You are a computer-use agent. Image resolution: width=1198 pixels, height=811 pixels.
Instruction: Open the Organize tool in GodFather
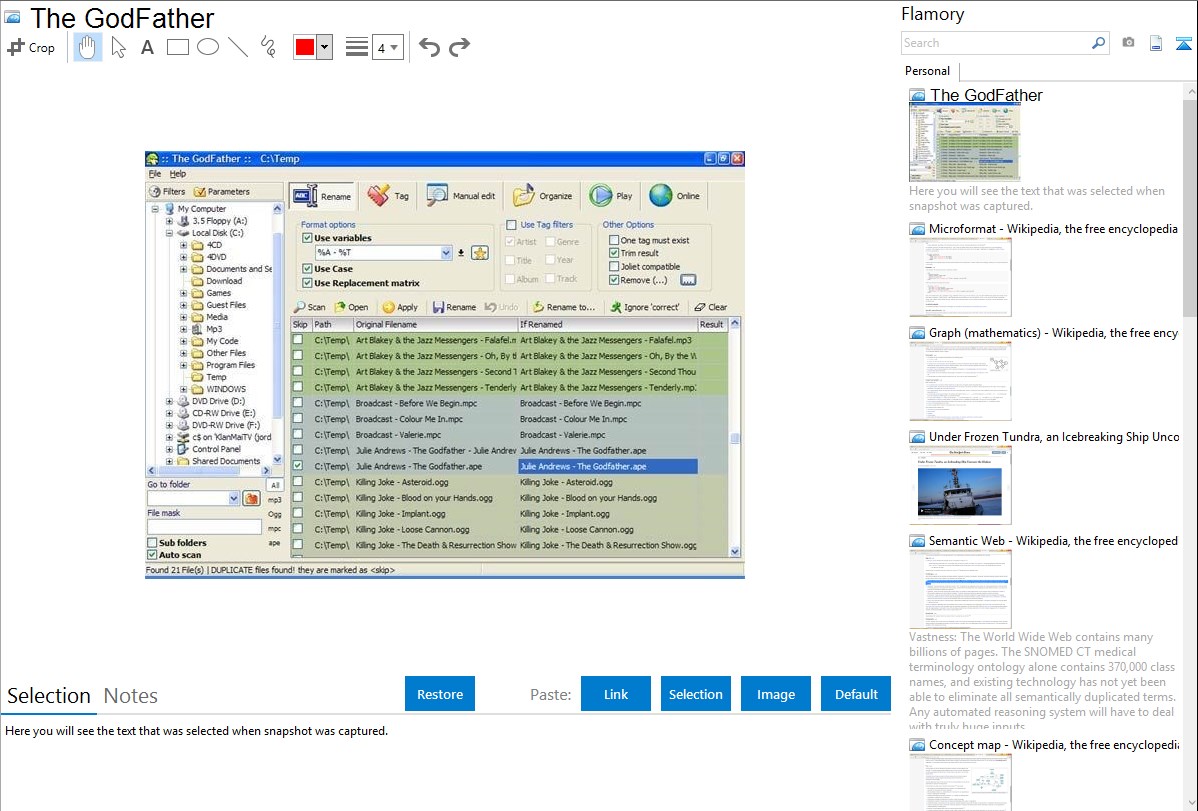(x=542, y=196)
